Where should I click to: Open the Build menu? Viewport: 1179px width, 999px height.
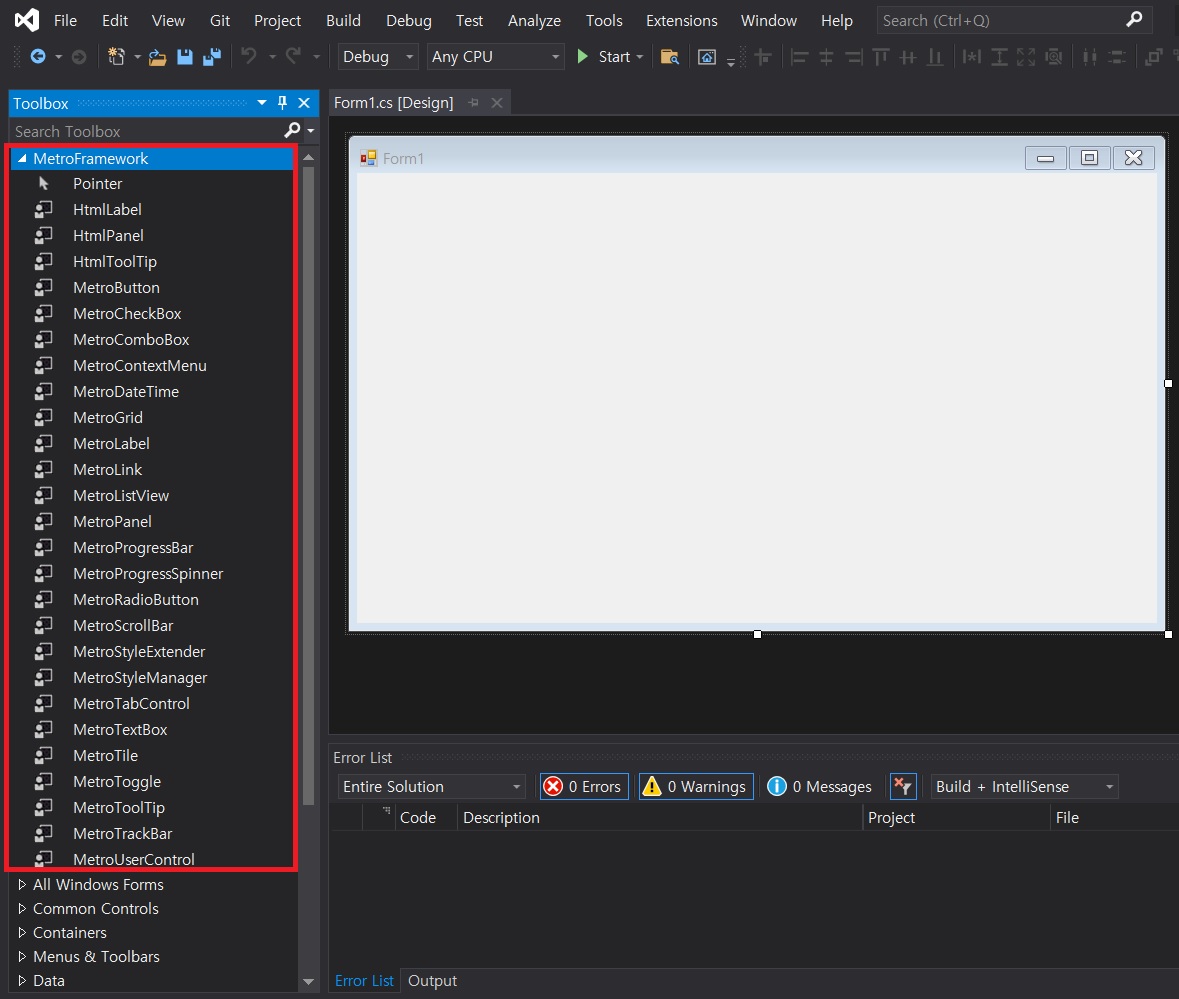pyautogui.click(x=344, y=20)
